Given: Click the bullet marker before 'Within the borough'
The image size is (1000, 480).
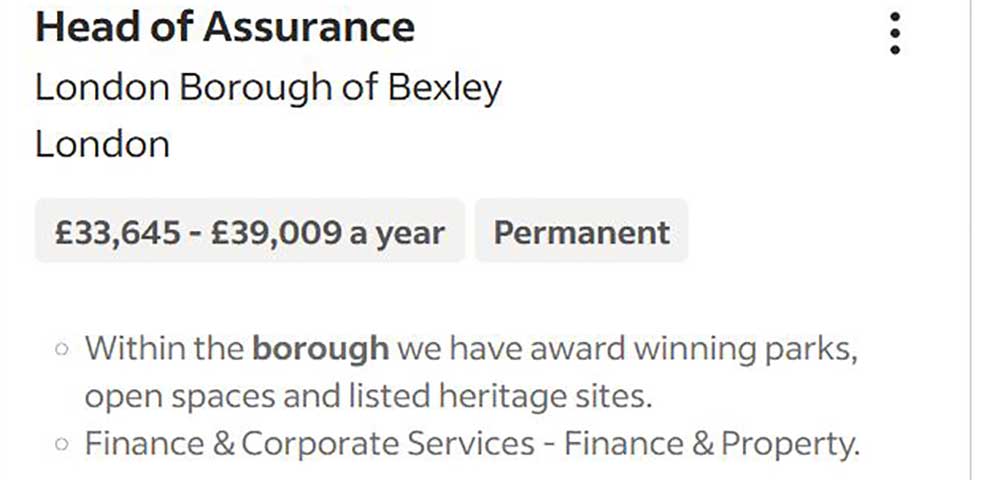Looking at the screenshot, I should pos(63,351).
